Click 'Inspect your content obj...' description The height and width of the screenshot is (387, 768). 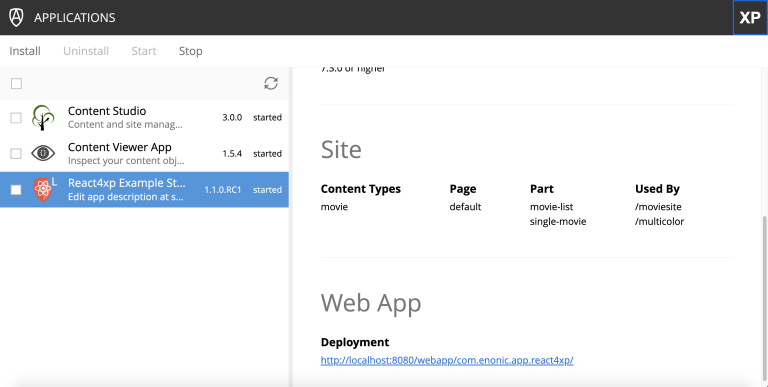coord(126,161)
